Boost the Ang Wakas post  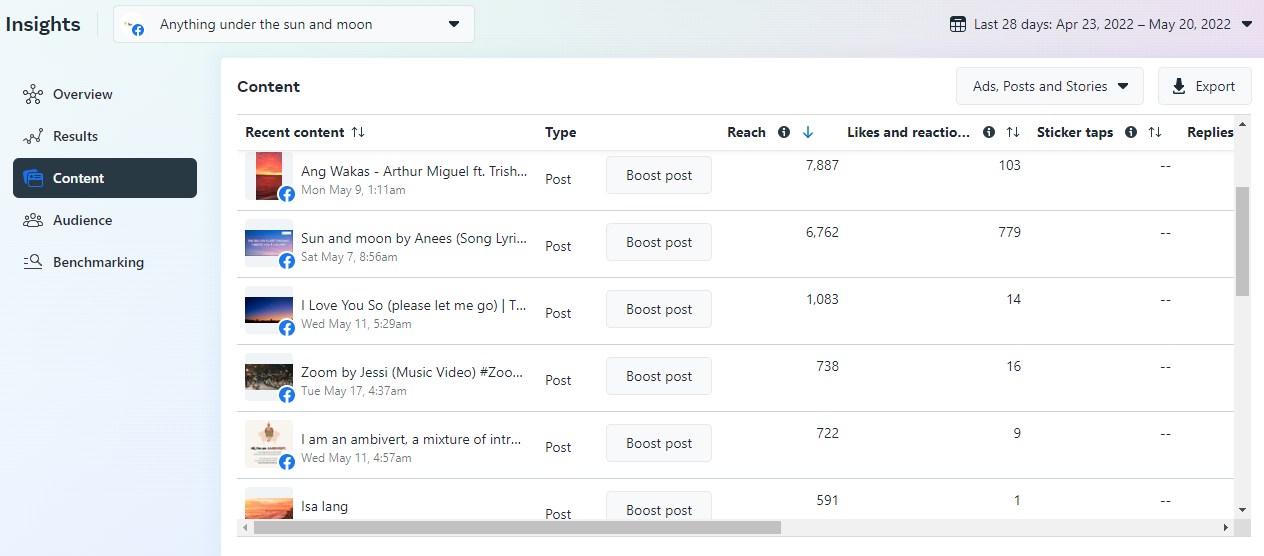tap(659, 175)
